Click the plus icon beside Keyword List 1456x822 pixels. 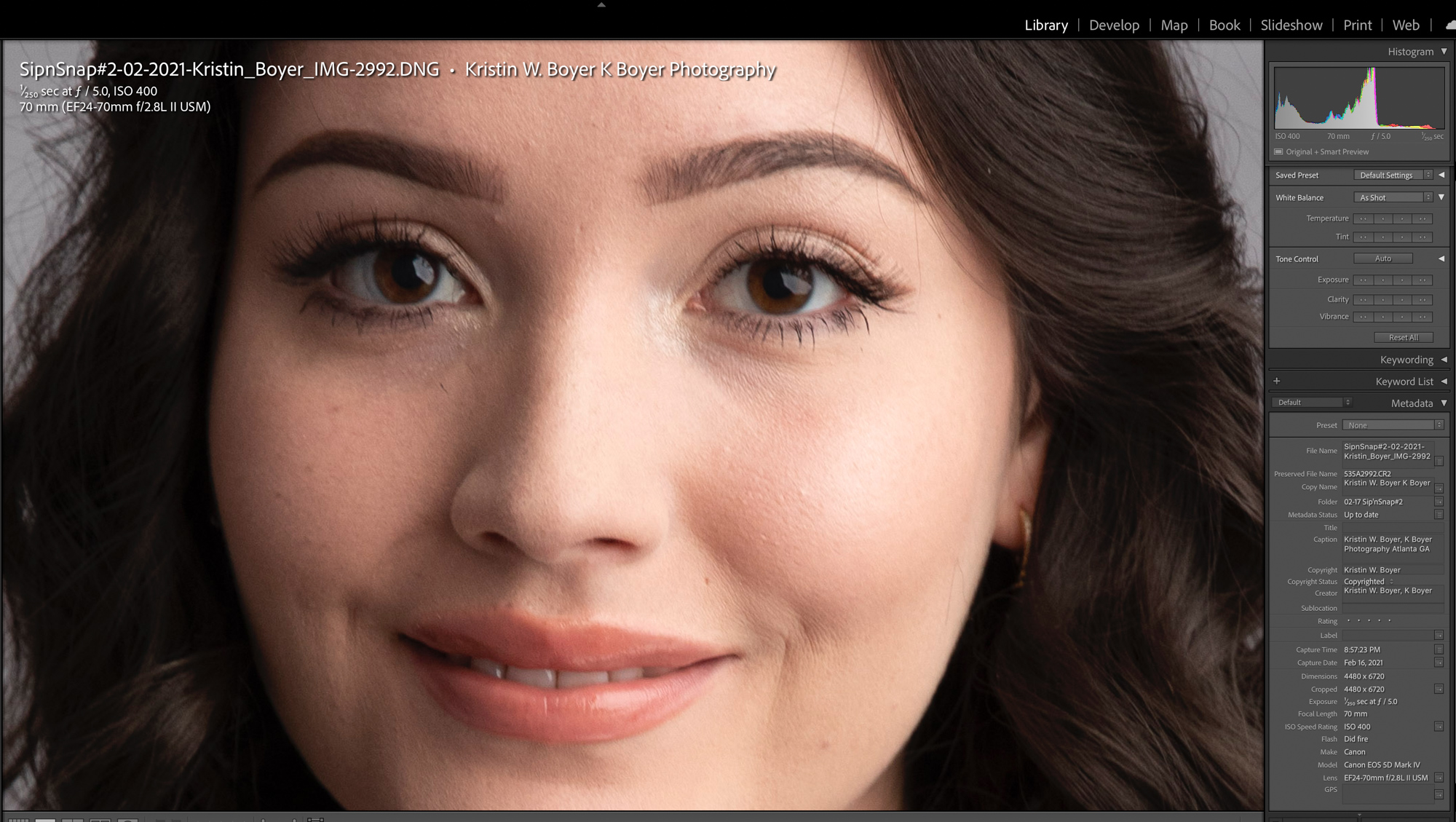click(x=1276, y=381)
